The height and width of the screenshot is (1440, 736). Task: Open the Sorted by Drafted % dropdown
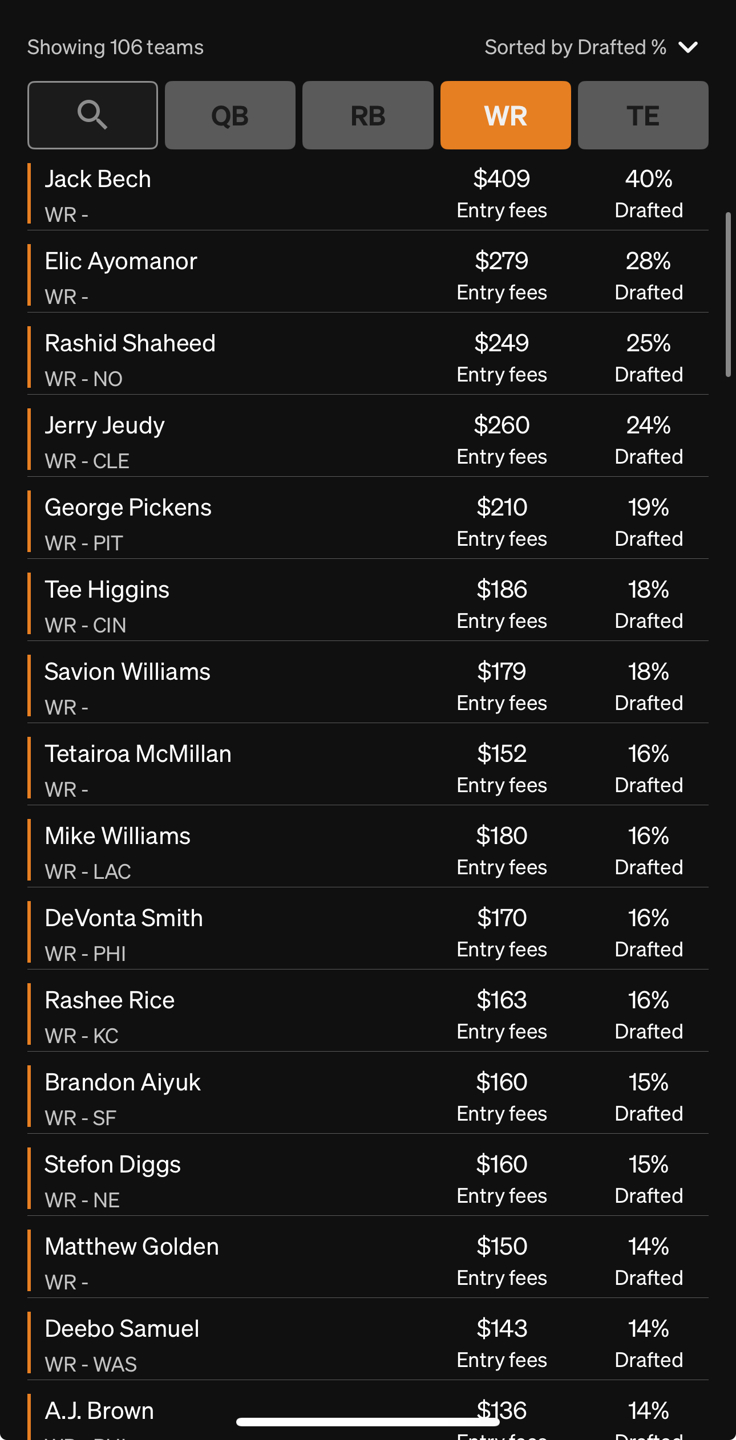(x=590, y=47)
